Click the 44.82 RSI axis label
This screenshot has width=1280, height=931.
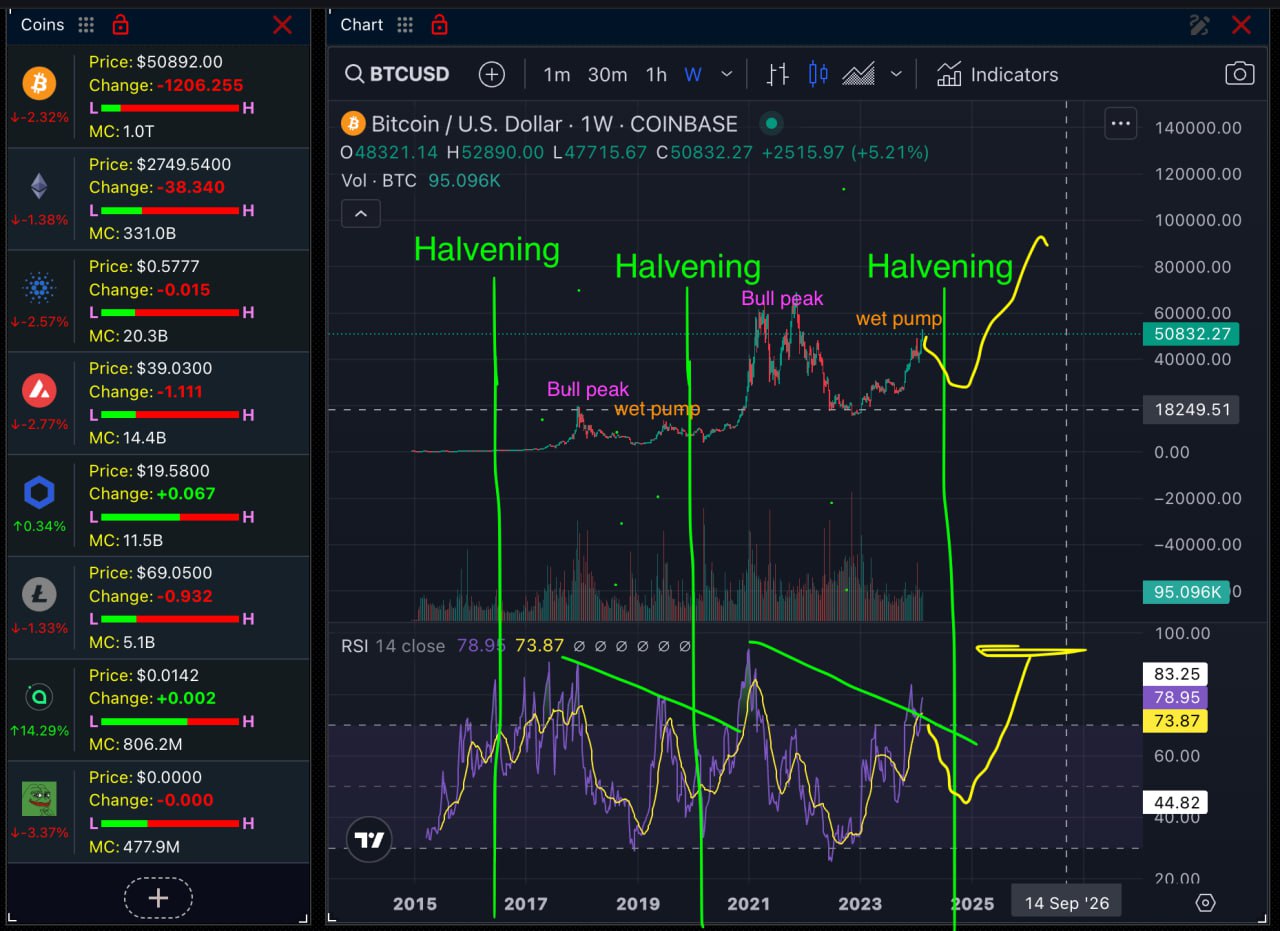[1175, 802]
